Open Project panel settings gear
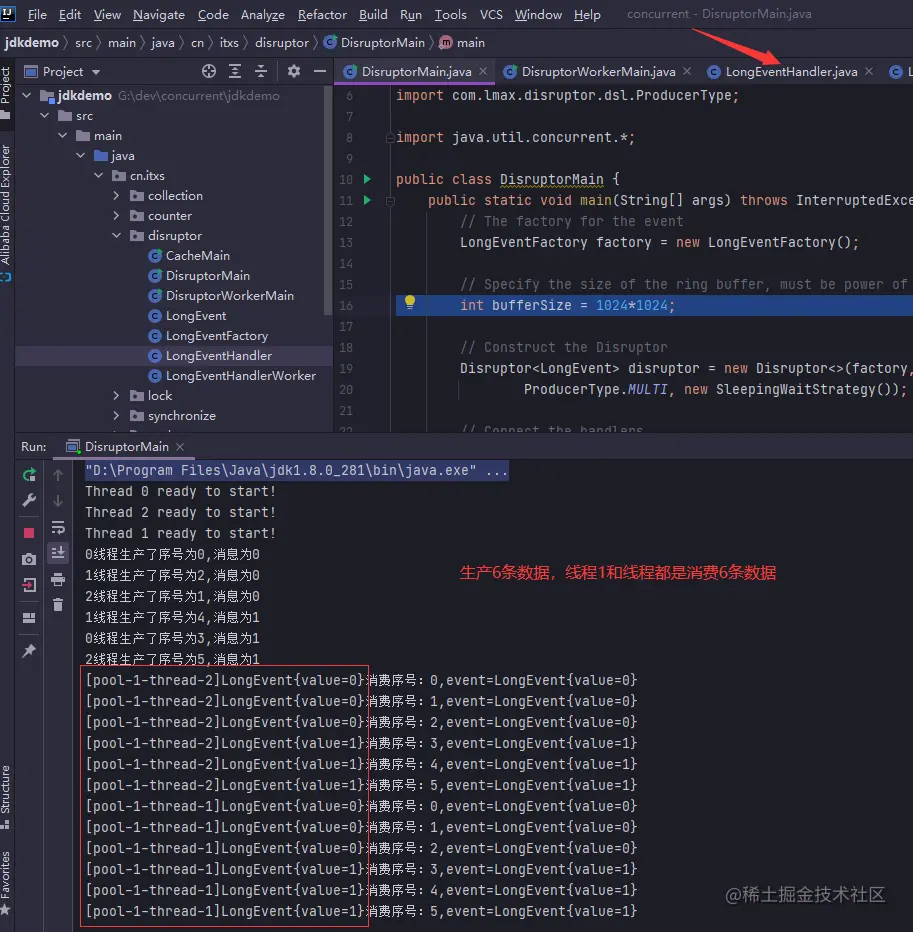The width and height of the screenshot is (913, 932). pyautogui.click(x=294, y=71)
